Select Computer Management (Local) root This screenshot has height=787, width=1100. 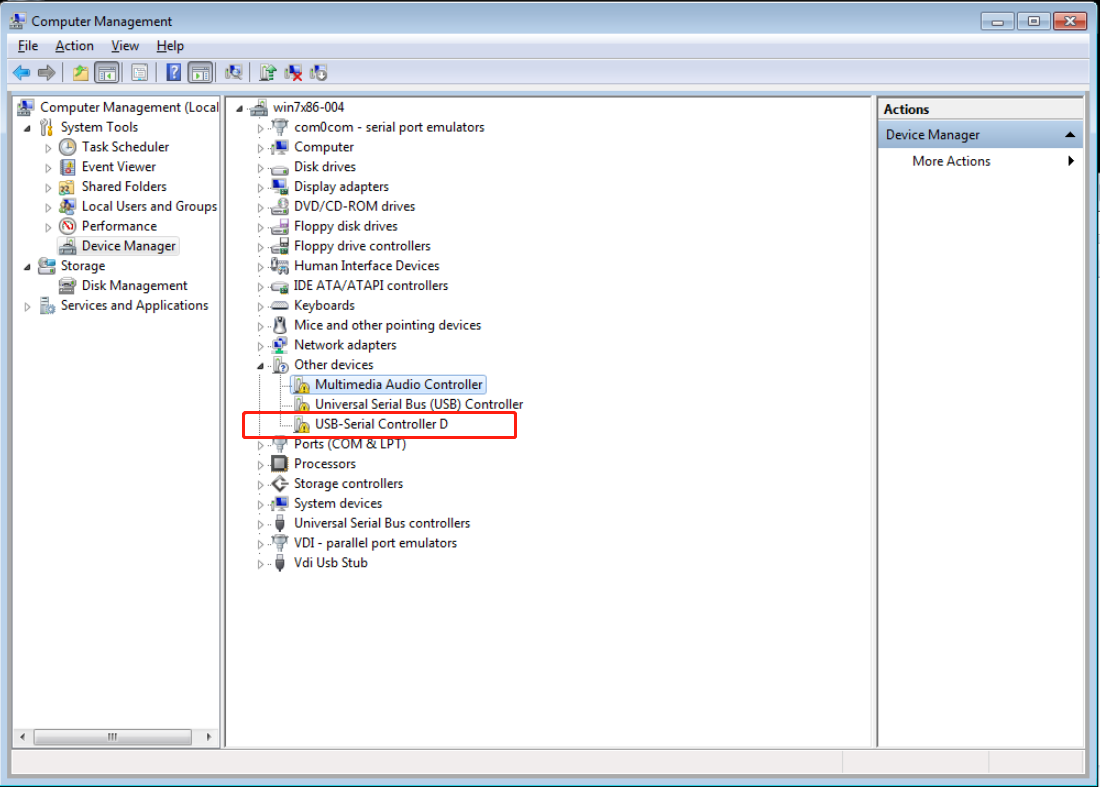[x=129, y=107]
